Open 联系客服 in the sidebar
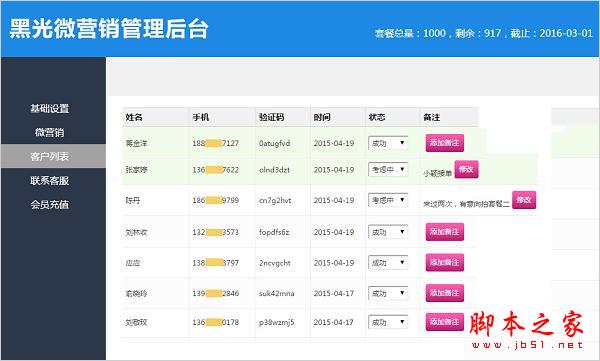This screenshot has height=361, width=600. (50, 180)
